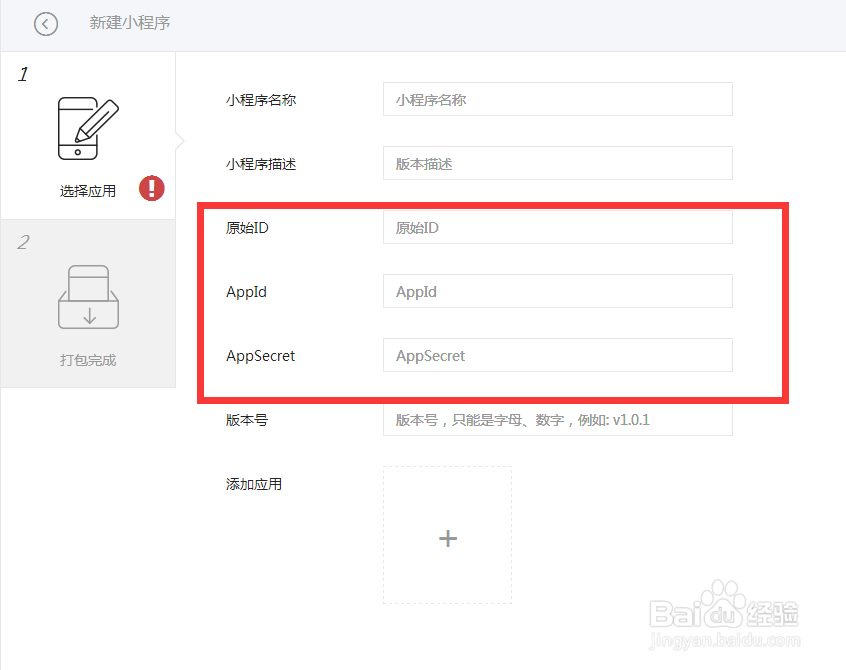Focus the AppSecret input field
This screenshot has width=846, height=670.
pos(558,355)
